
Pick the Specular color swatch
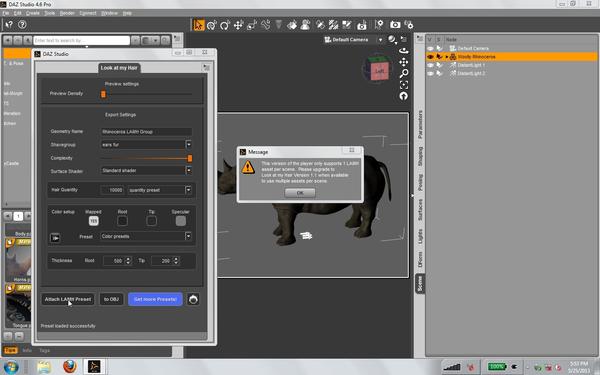(x=181, y=221)
